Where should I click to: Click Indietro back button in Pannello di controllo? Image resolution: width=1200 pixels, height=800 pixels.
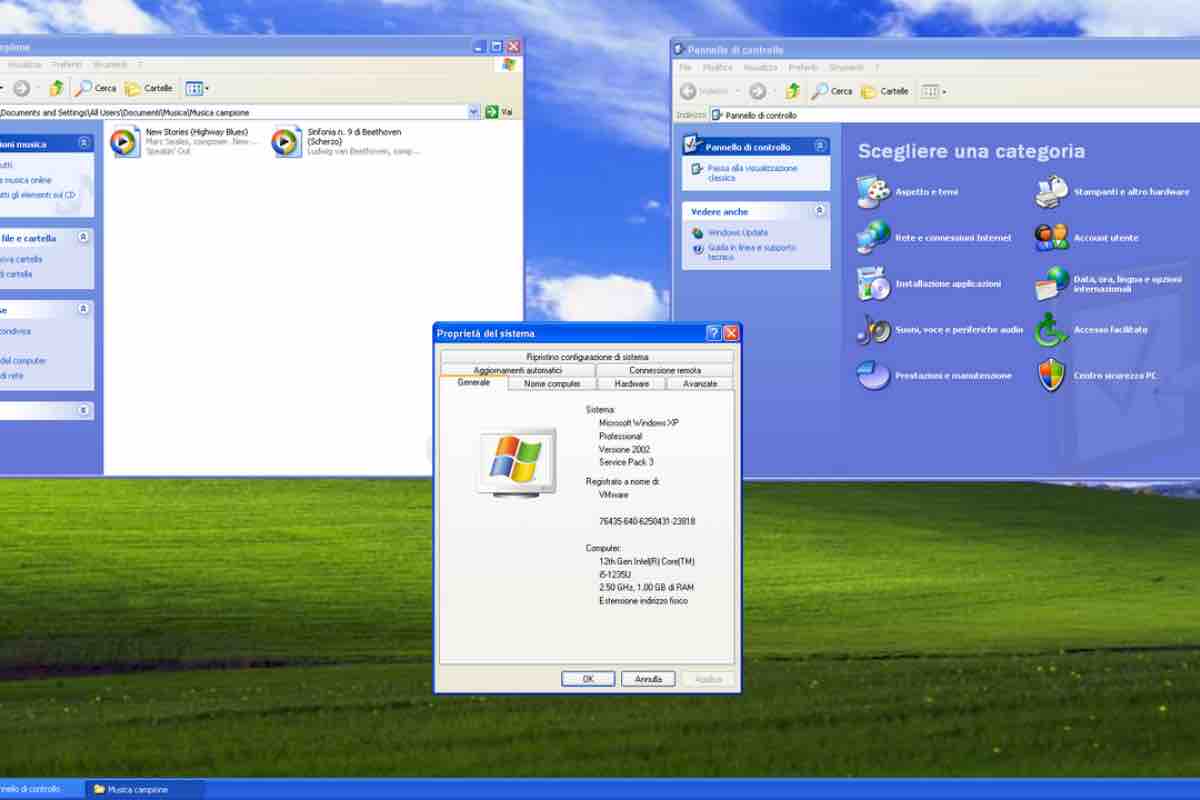point(705,91)
